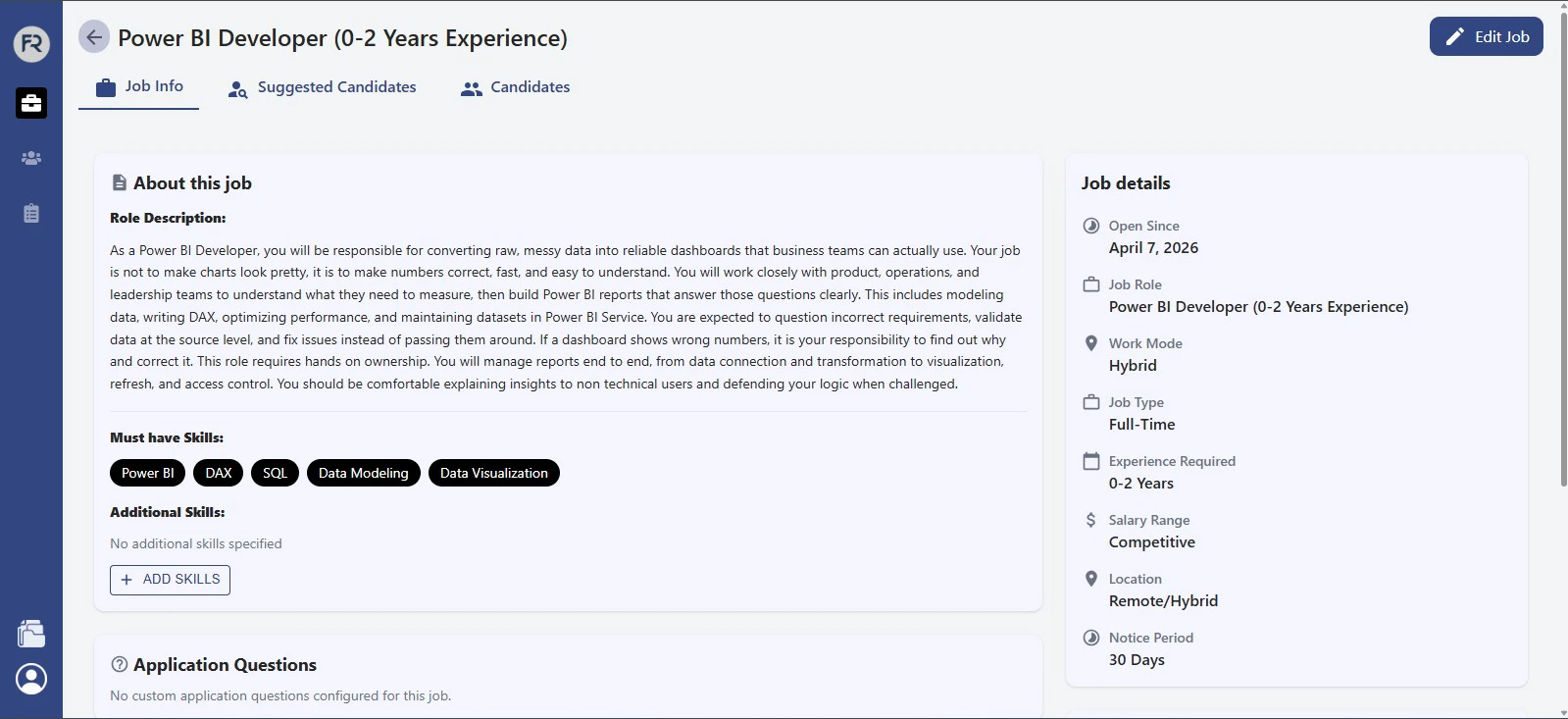Click the Job Role value in Job details
Screen dimensions: 1568x719
tap(1258, 307)
